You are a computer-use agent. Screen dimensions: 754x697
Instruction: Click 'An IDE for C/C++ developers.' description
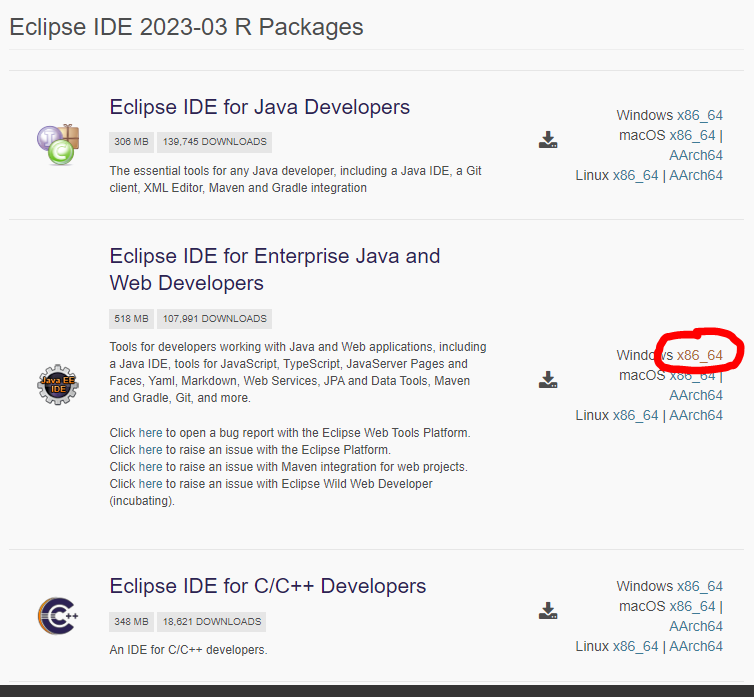click(x=188, y=650)
